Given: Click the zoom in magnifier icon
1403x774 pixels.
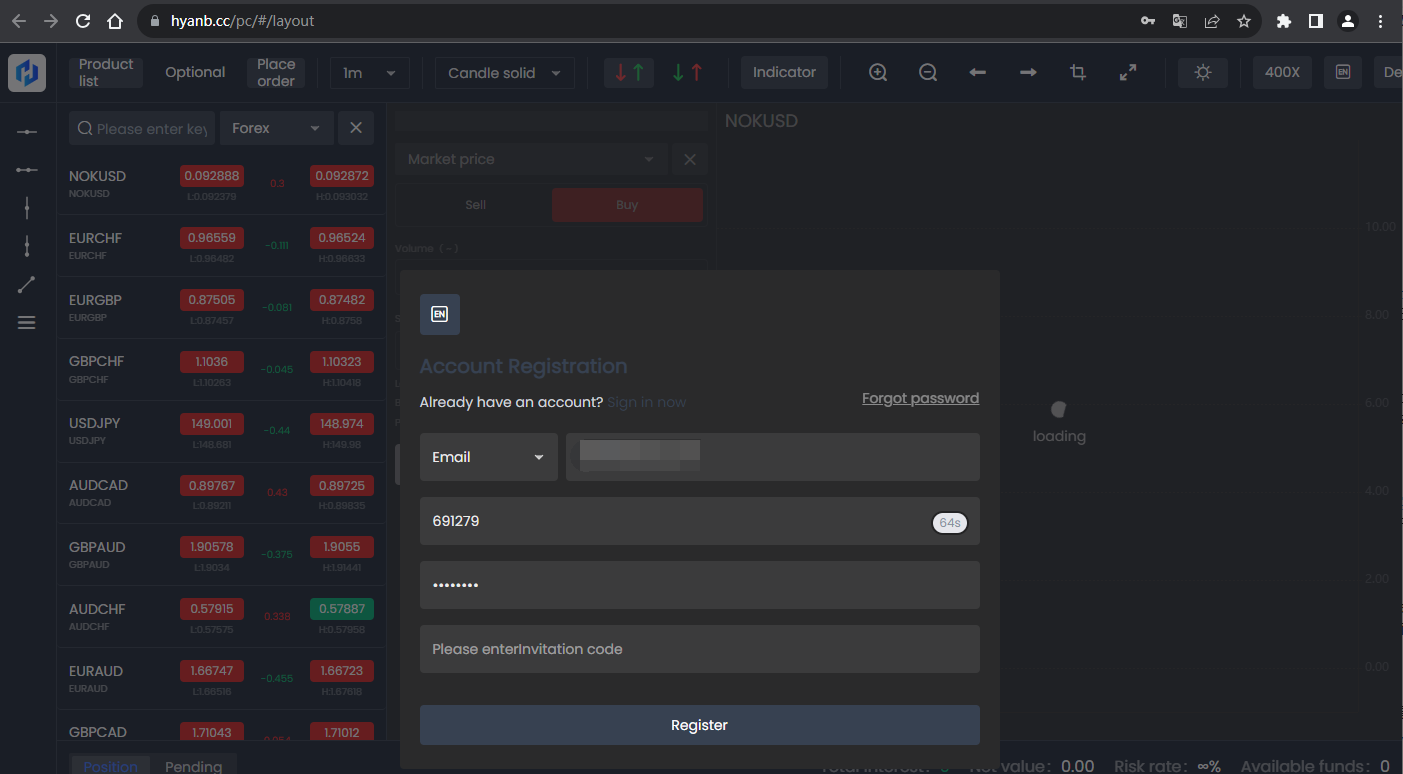Looking at the screenshot, I should click(x=878, y=72).
